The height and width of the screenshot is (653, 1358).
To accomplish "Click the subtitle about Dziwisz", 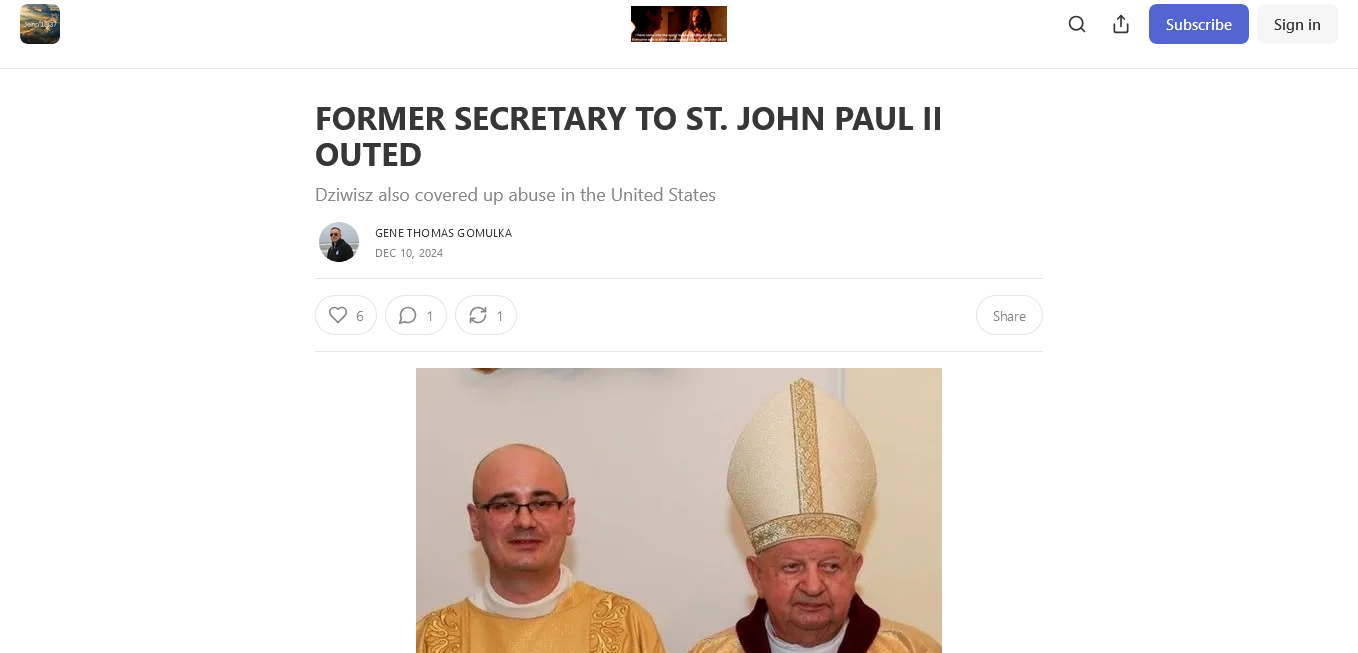I will click(515, 194).
